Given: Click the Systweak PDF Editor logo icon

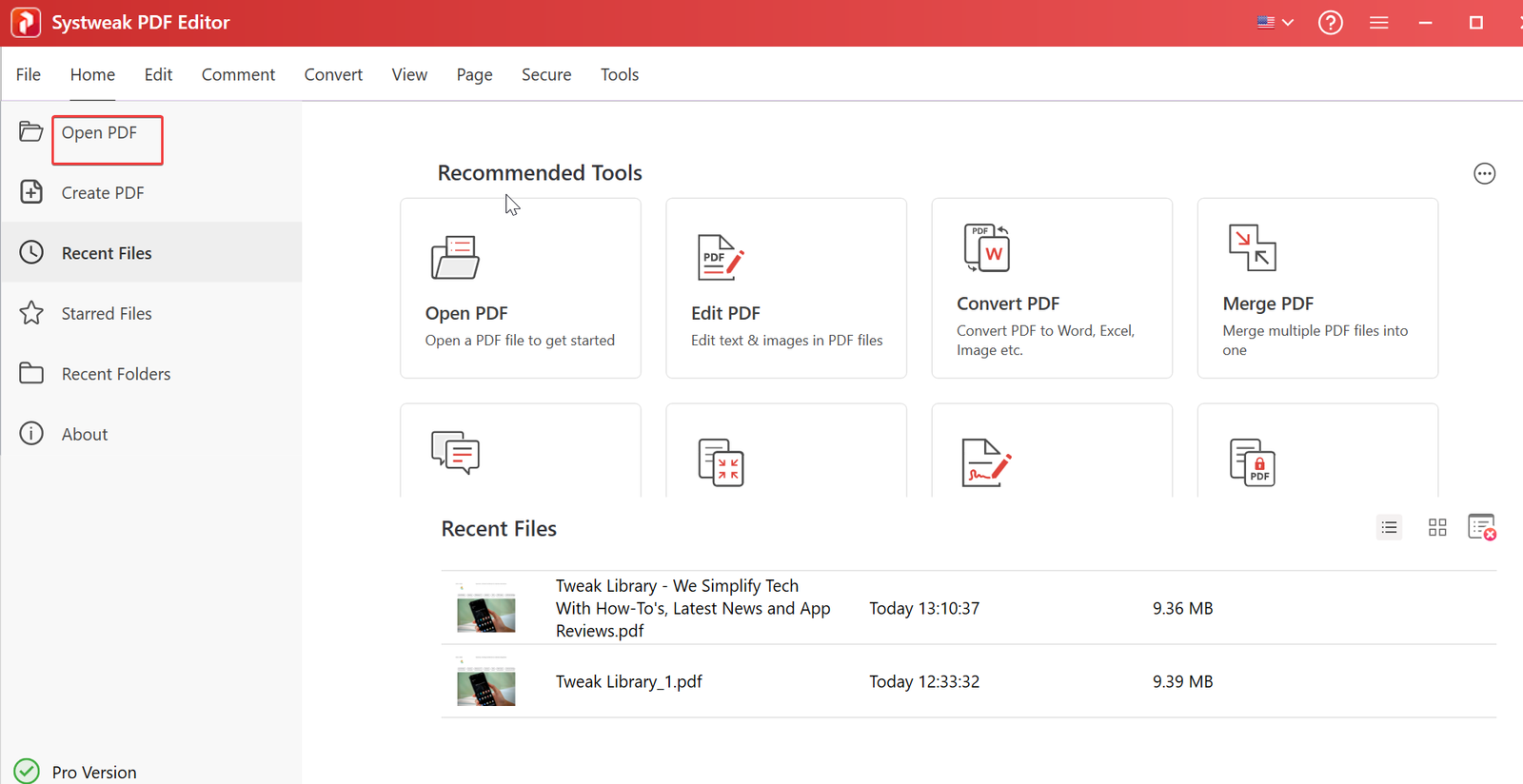Looking at the screenshot, I should [26, 22].
